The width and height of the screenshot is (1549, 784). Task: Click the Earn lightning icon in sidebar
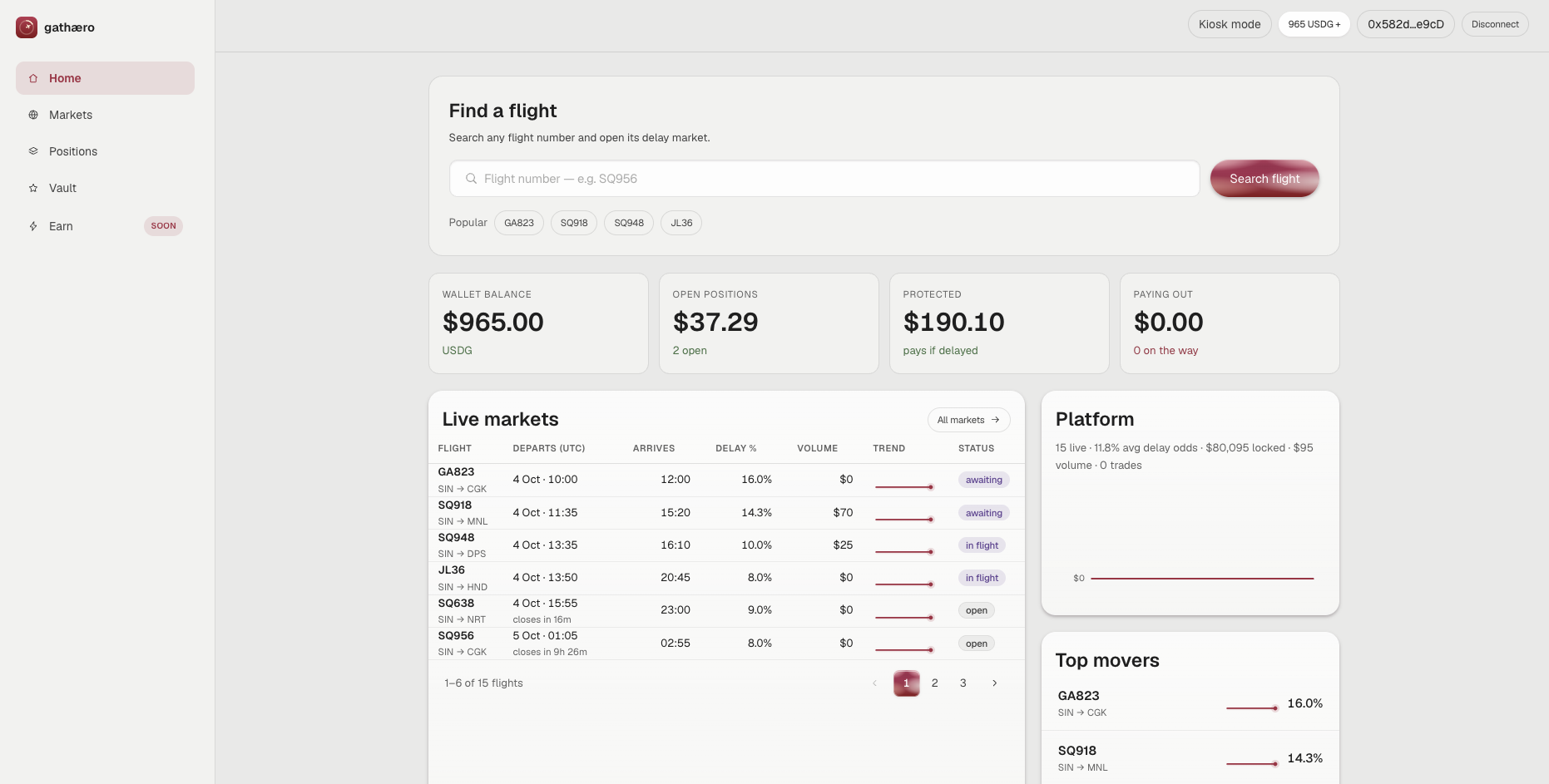(33, 226)
